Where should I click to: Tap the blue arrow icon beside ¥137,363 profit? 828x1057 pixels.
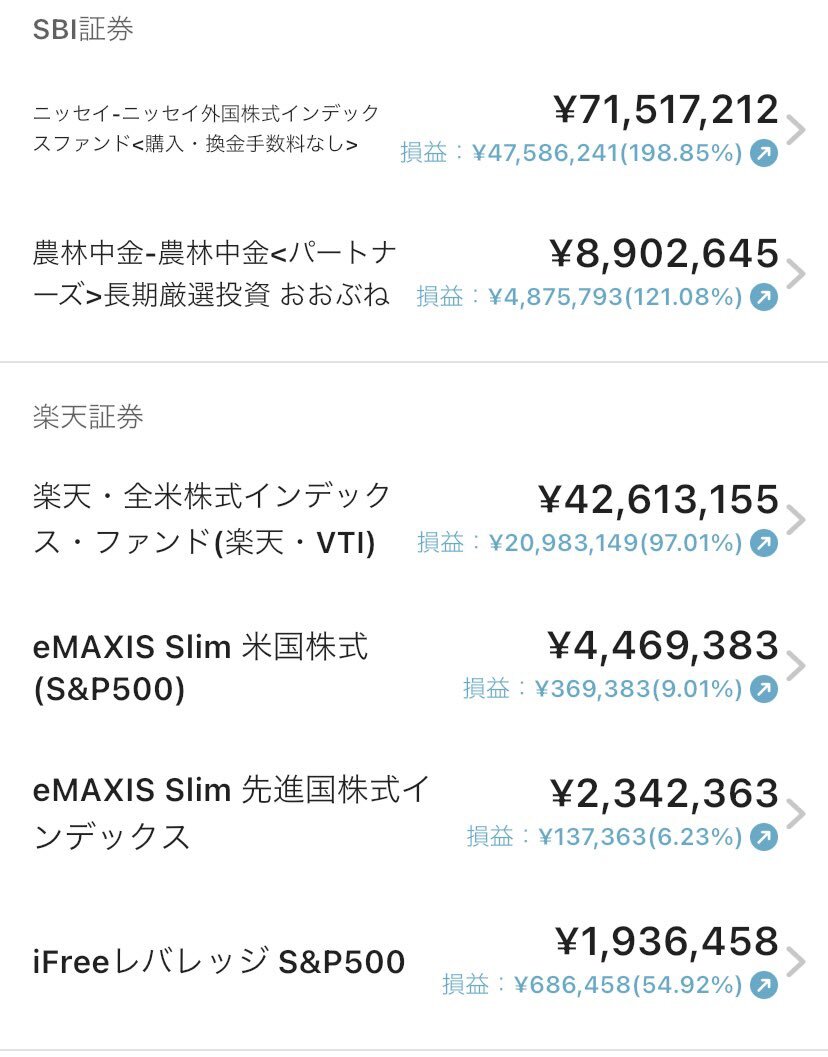point(764,837)
